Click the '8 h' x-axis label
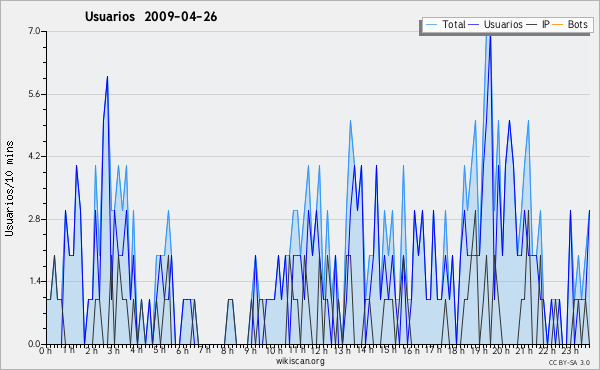This screenshot has width=600, height=370. pyautogui.click(x=227, y=351)
